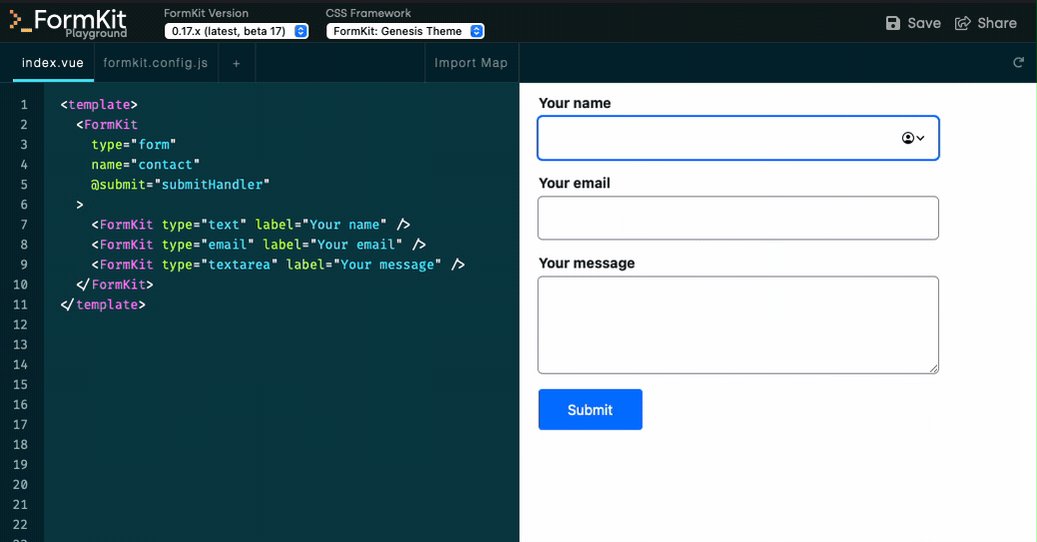Screen dimensions: 1037x542
Task: Click the closing </template> tag in code
Action: pos(103,305)
